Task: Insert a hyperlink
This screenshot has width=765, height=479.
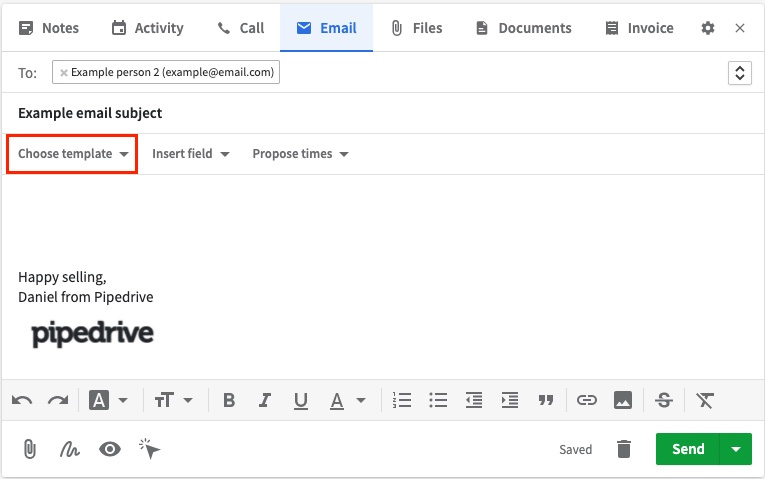Action: point(586,400)
